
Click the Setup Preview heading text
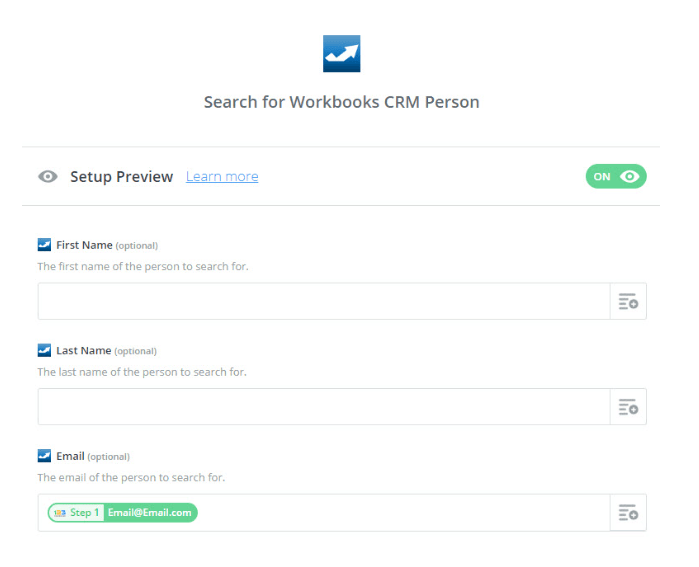point(121,177)
